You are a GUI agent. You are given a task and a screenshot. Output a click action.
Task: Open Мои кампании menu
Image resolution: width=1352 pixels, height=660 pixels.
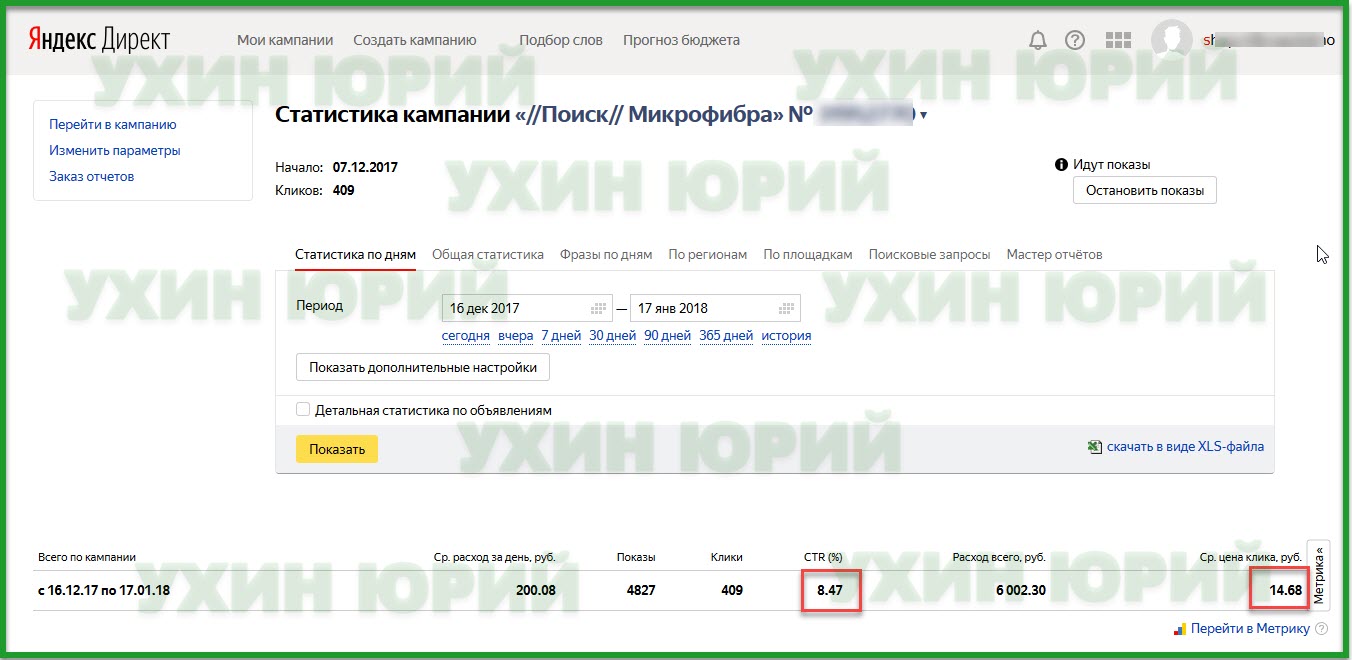coord(285,41)
